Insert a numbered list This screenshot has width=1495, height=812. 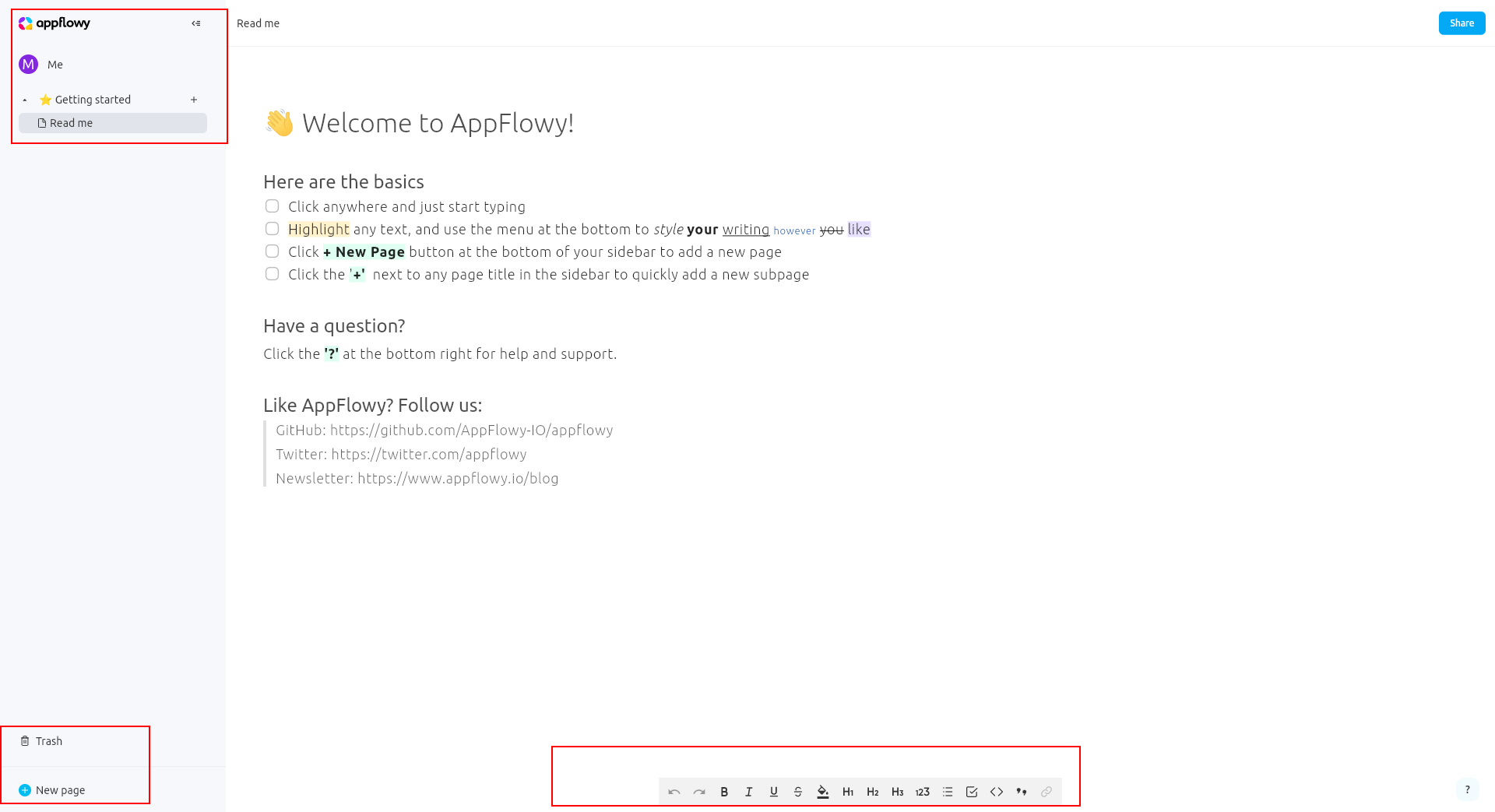tap(922, 791)
